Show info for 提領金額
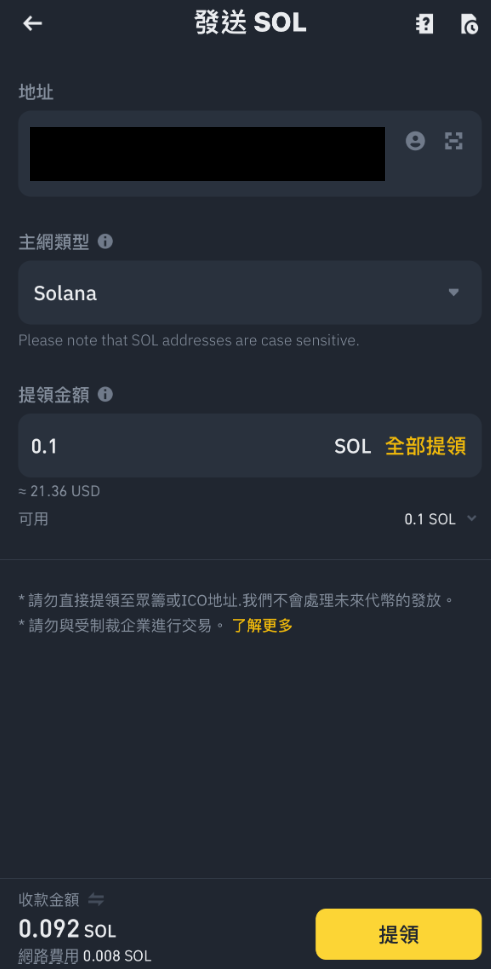The width and height of the screenshot is (491, 969). coord(105,394)
